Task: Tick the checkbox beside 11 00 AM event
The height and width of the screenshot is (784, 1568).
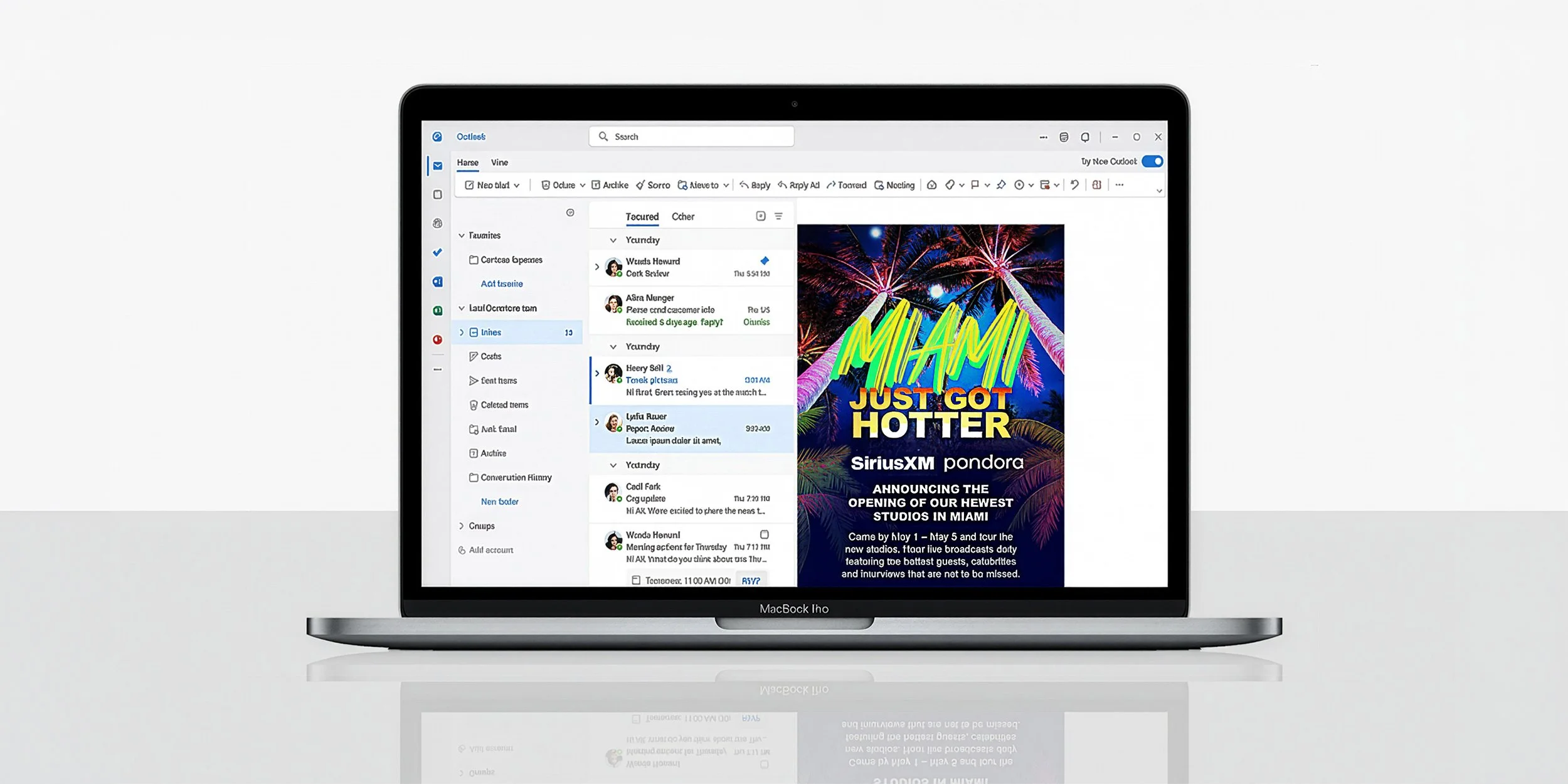Action: point(635,580)
